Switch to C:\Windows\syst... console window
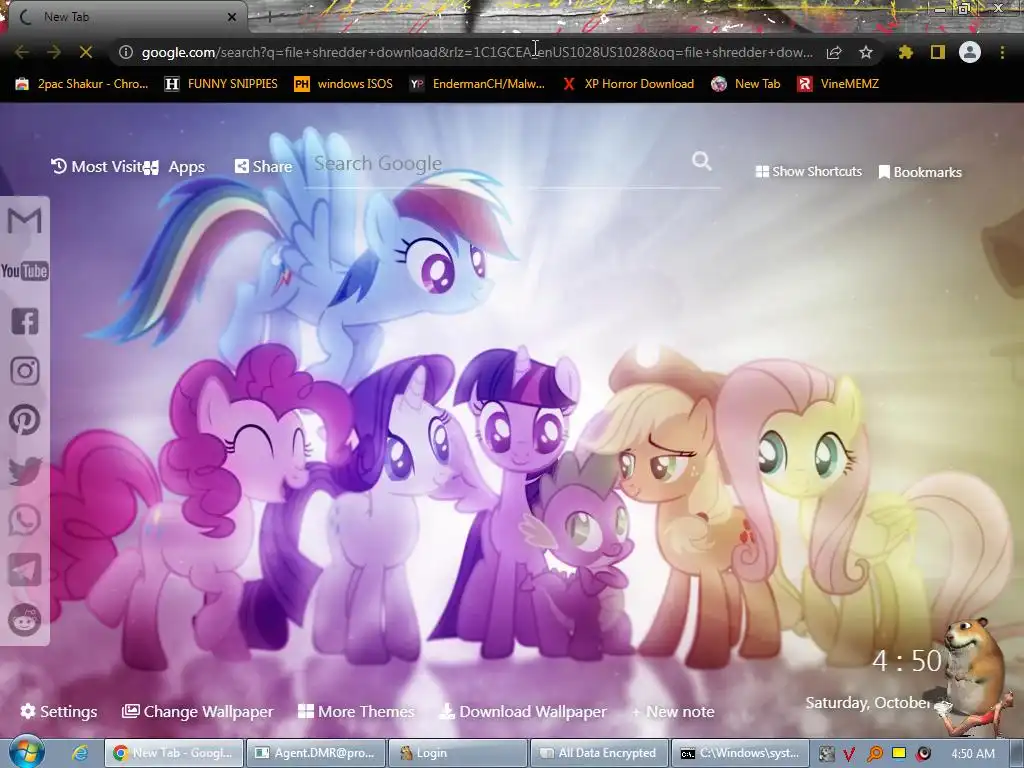This screenshot has width=1024, height=768. point(741,753)
